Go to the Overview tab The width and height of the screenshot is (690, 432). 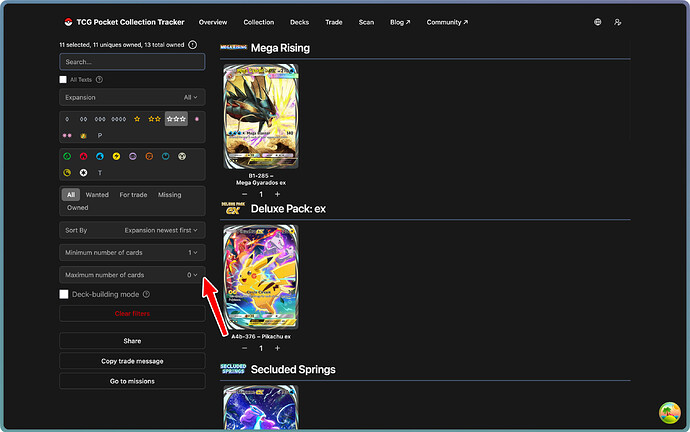click(x=213, y=22)
